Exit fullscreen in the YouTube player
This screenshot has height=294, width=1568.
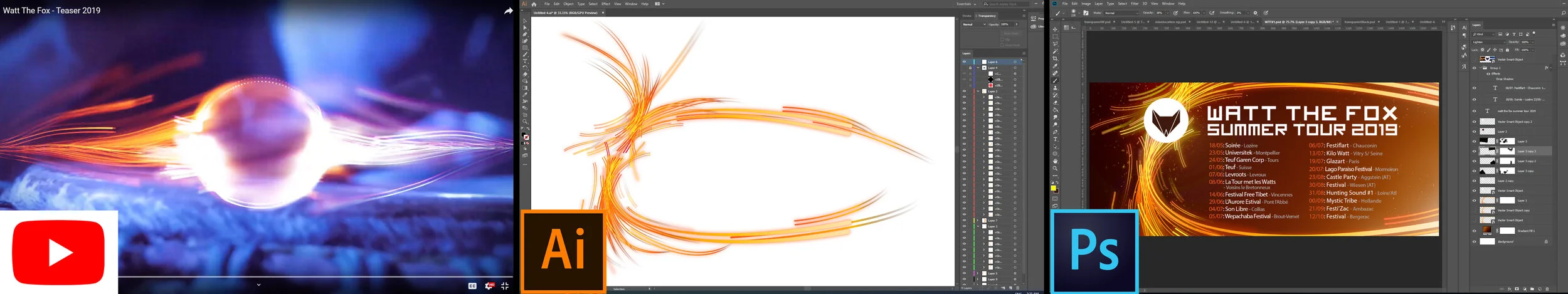(x=505, y=286)
